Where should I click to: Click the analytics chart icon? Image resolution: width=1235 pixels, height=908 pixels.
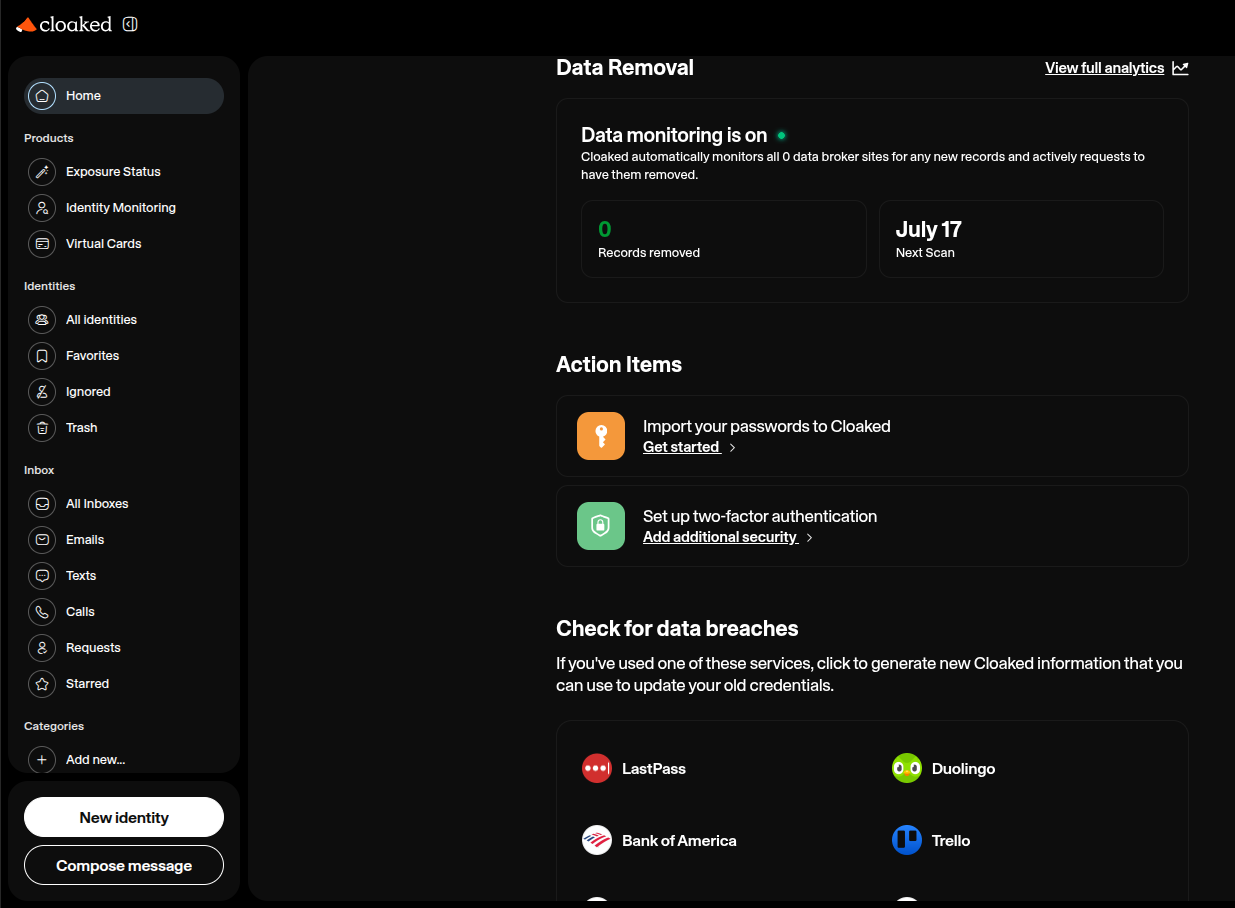pyautogui.click(x=1180, y=68)
